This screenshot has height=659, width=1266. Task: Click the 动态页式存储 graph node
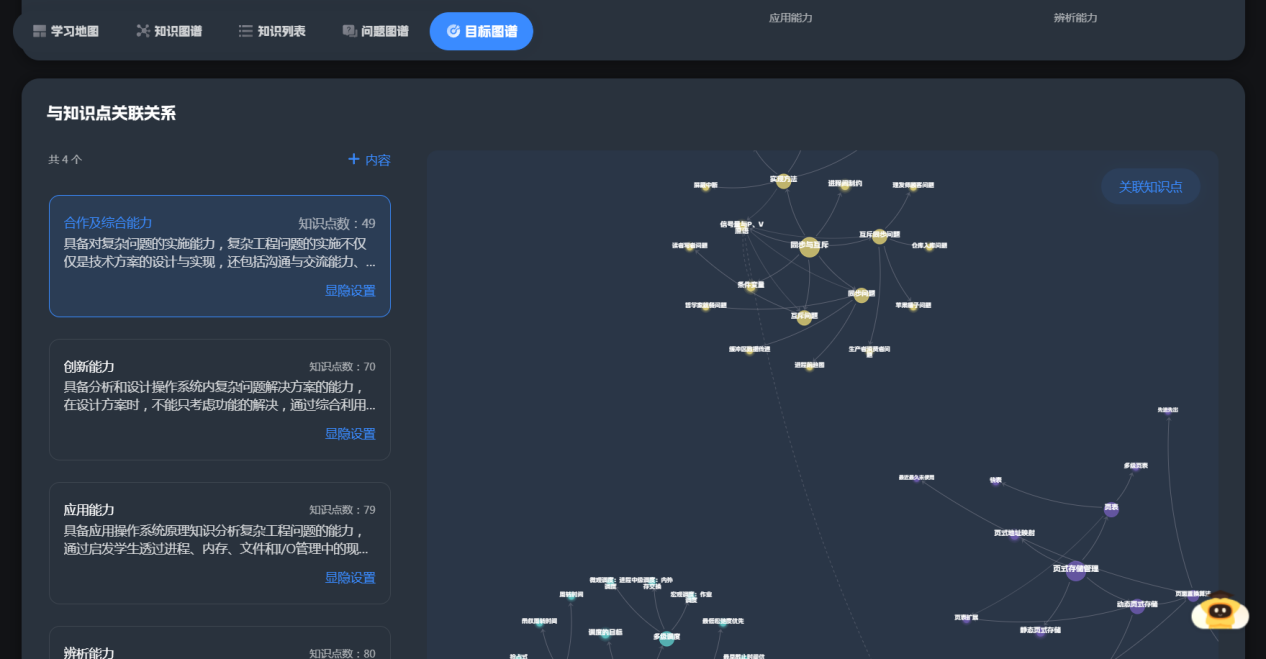pos(1137,607)
